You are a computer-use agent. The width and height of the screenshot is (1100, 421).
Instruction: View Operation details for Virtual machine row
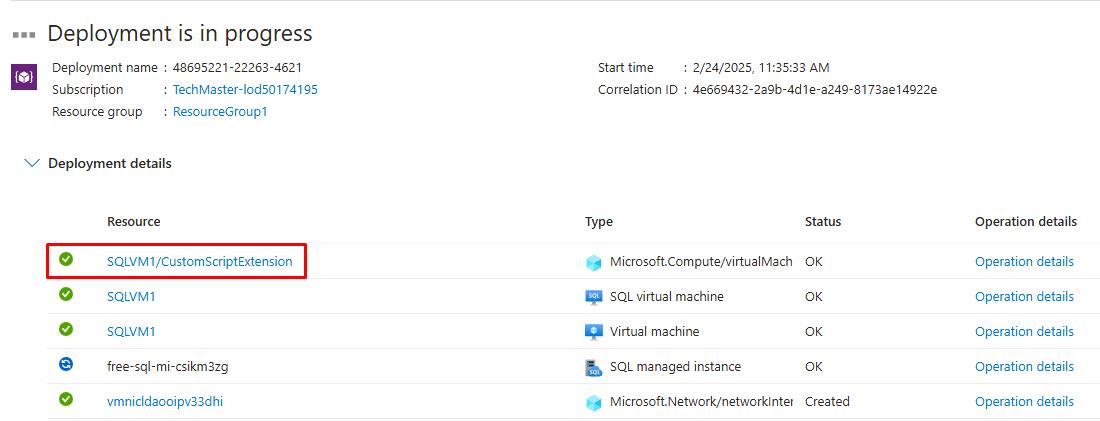(x=1024, y=331)
